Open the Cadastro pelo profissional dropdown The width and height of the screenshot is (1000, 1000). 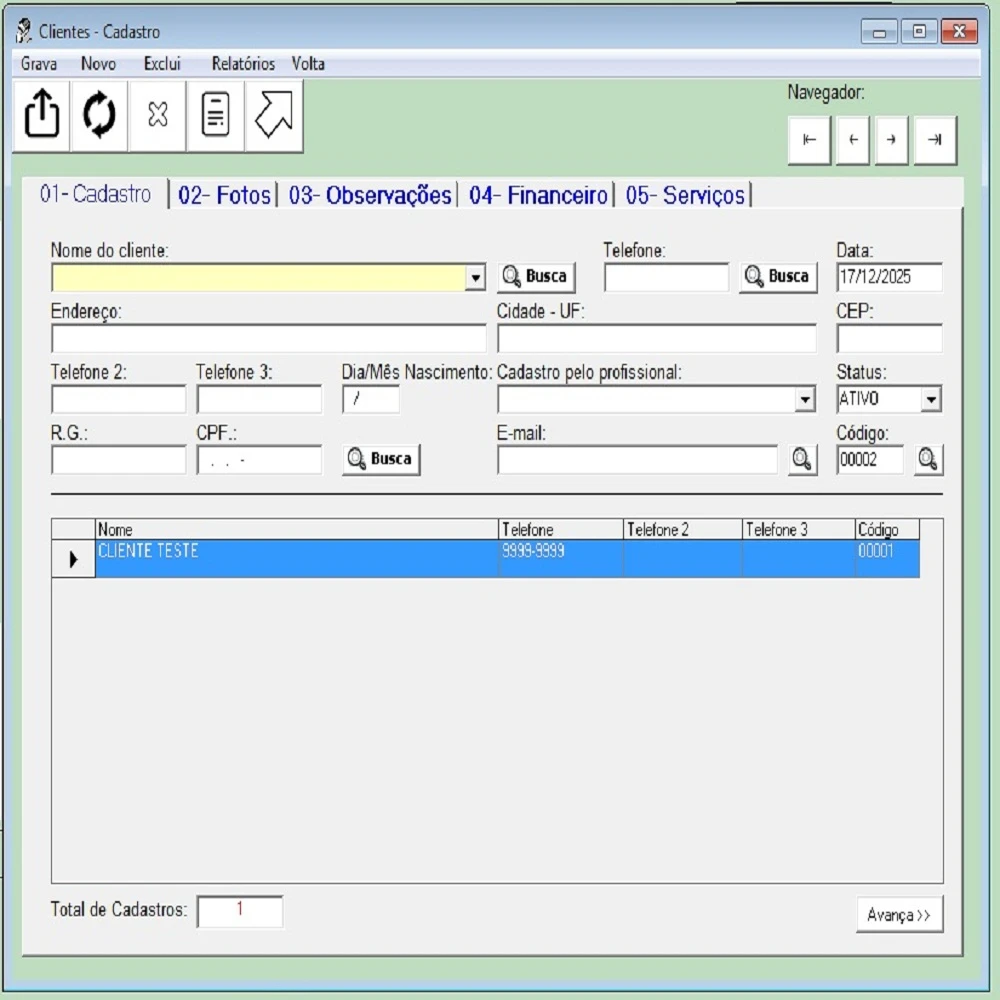tap(805, 400)
